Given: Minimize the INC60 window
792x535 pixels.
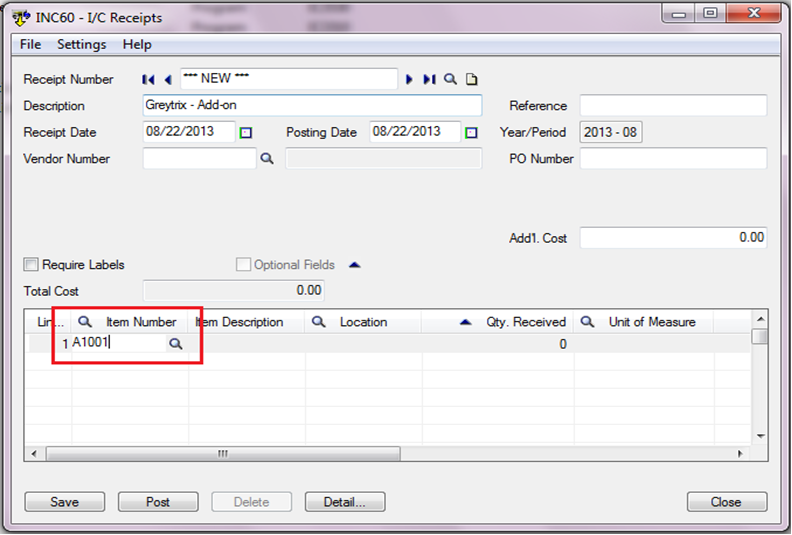Looking at the screenshot, I should 678,14.
